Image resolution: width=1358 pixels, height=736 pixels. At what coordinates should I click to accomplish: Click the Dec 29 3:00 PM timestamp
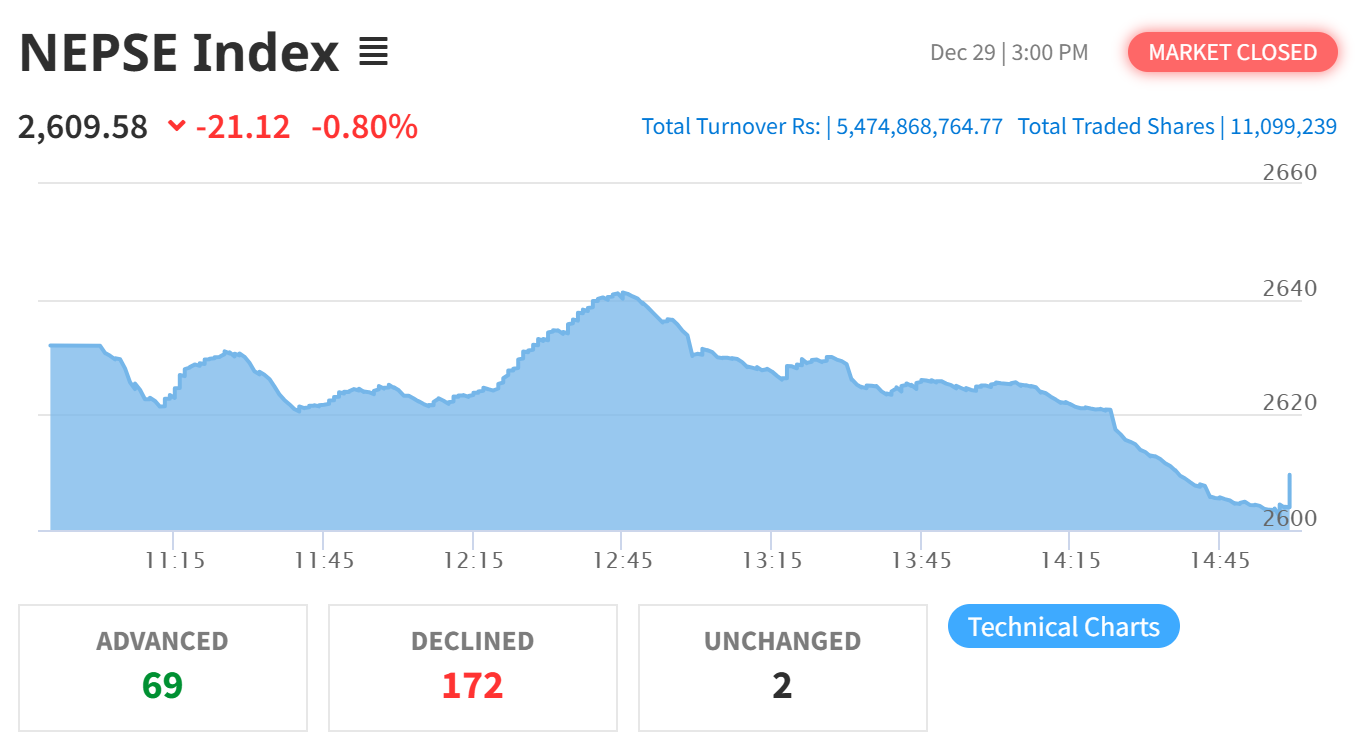coord(1008,53)
